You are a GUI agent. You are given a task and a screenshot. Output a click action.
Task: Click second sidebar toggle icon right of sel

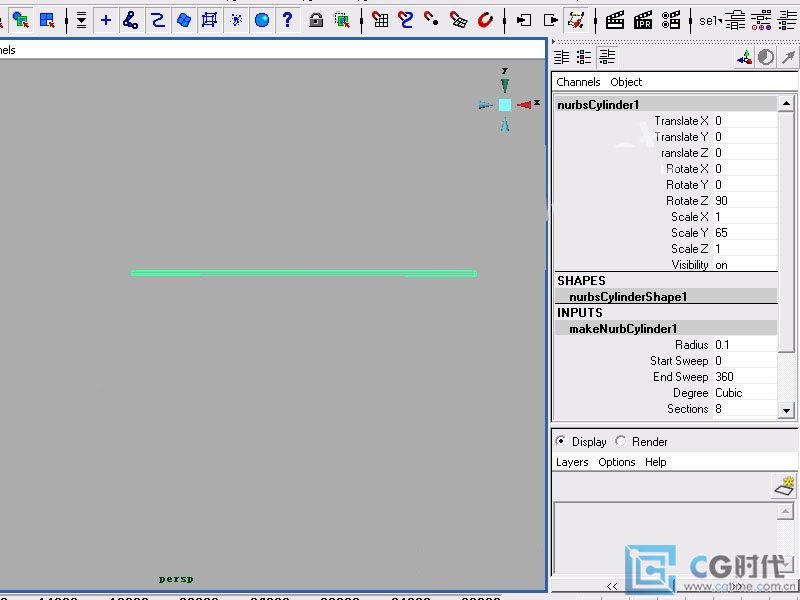[761, 20]
